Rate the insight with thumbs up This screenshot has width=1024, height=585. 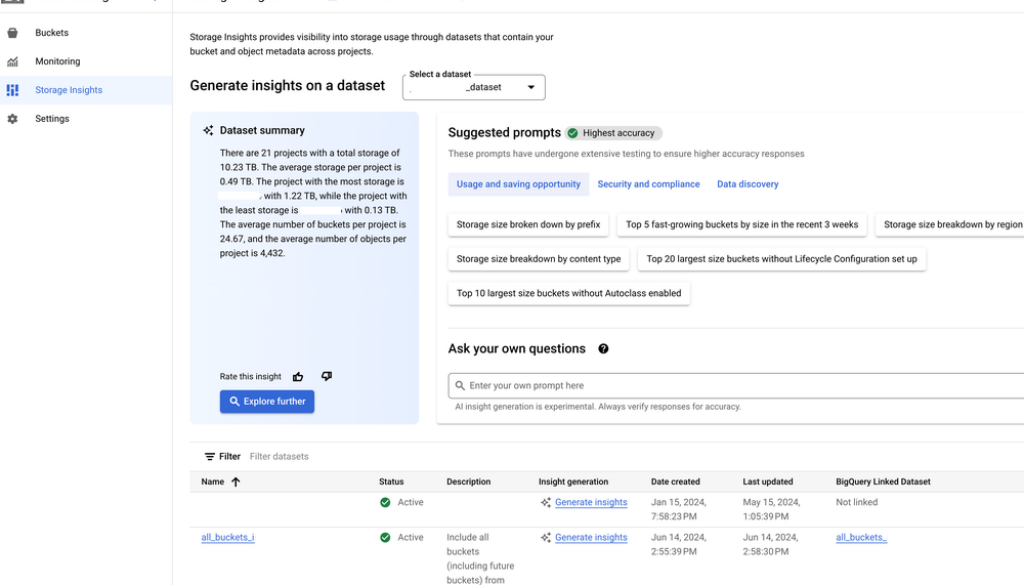point(298,377)
